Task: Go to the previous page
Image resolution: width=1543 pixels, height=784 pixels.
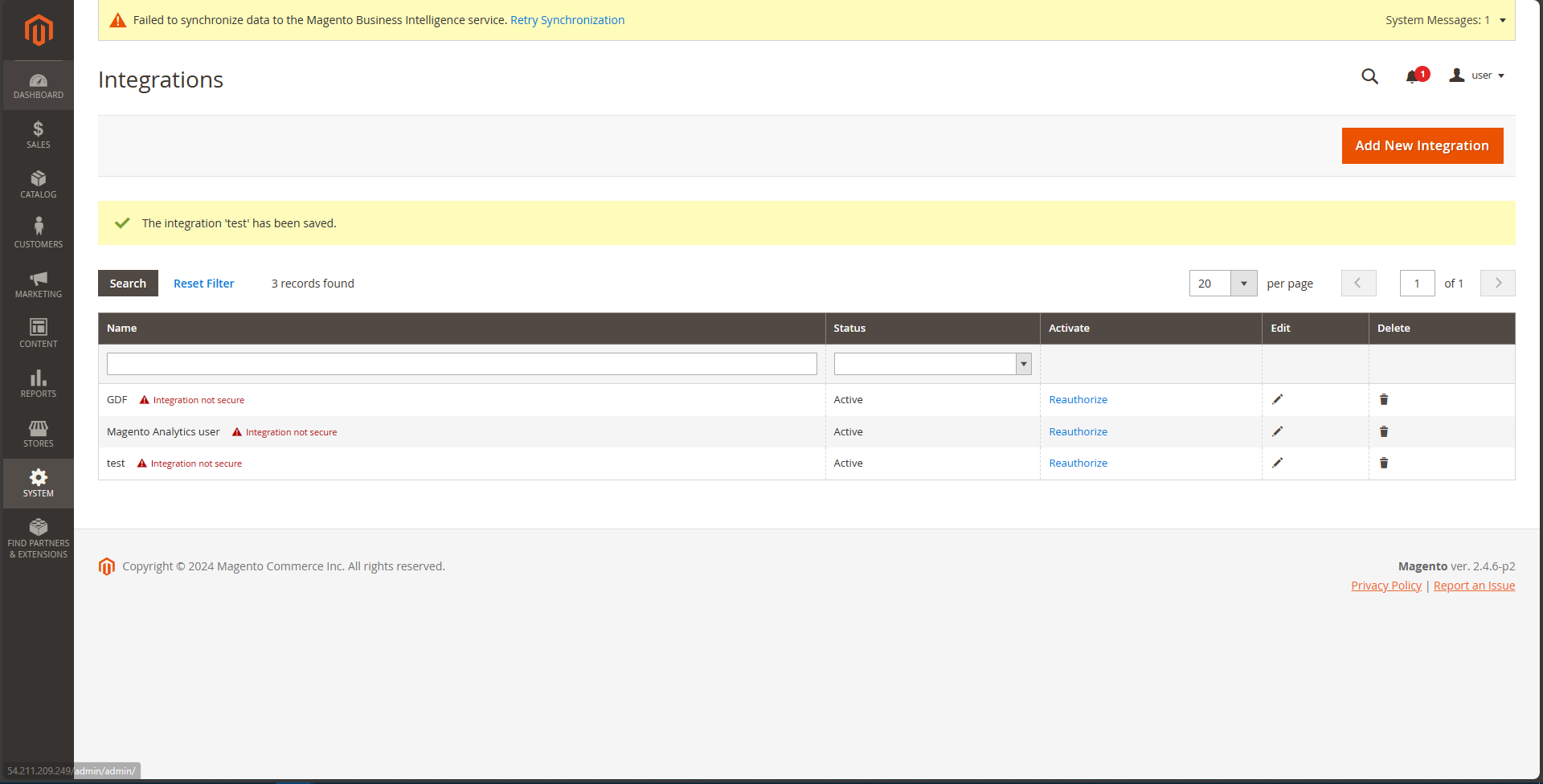Action: [1359, 283]
